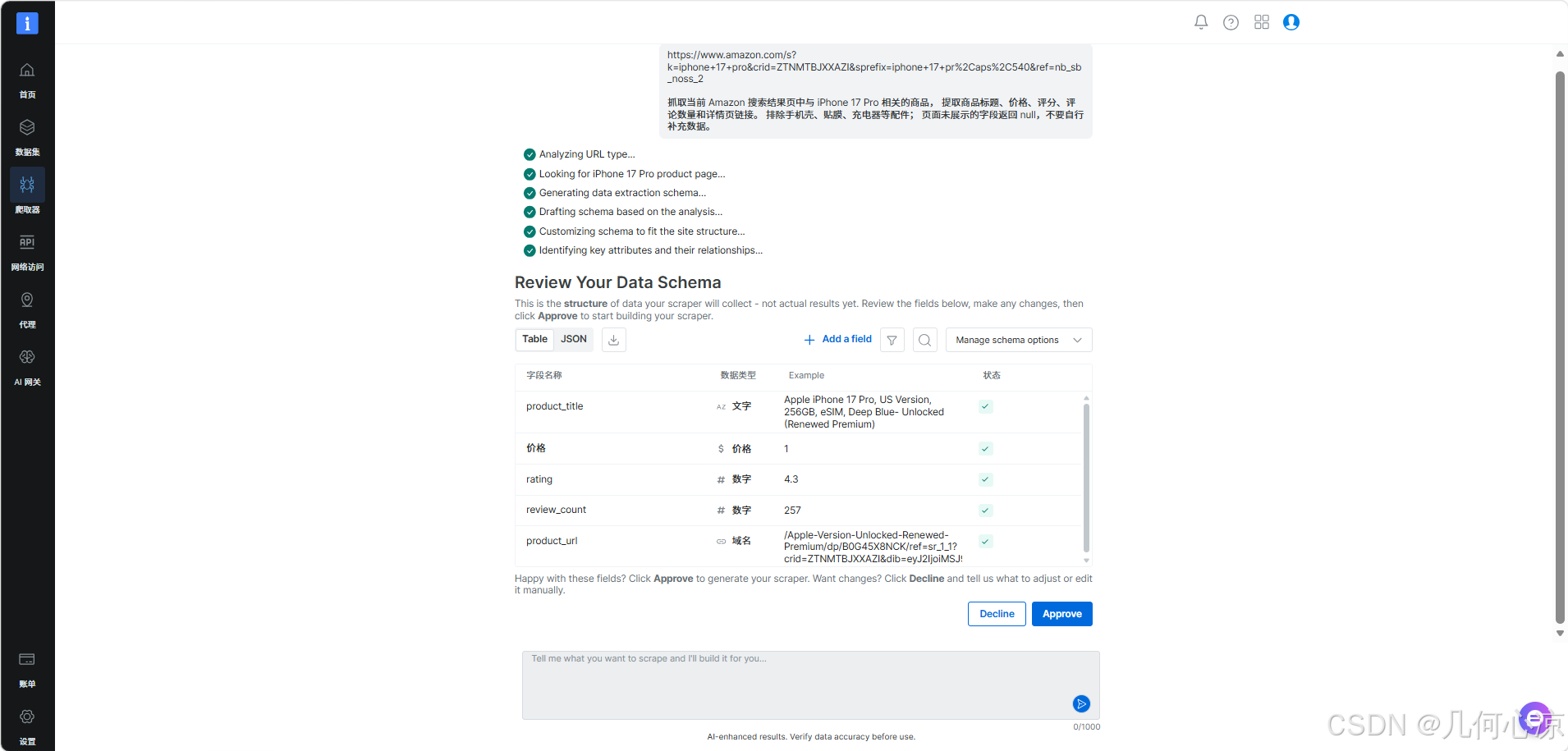Click the data type cell of review_count
Screen dimensions: 1568x751
[734, 511]
